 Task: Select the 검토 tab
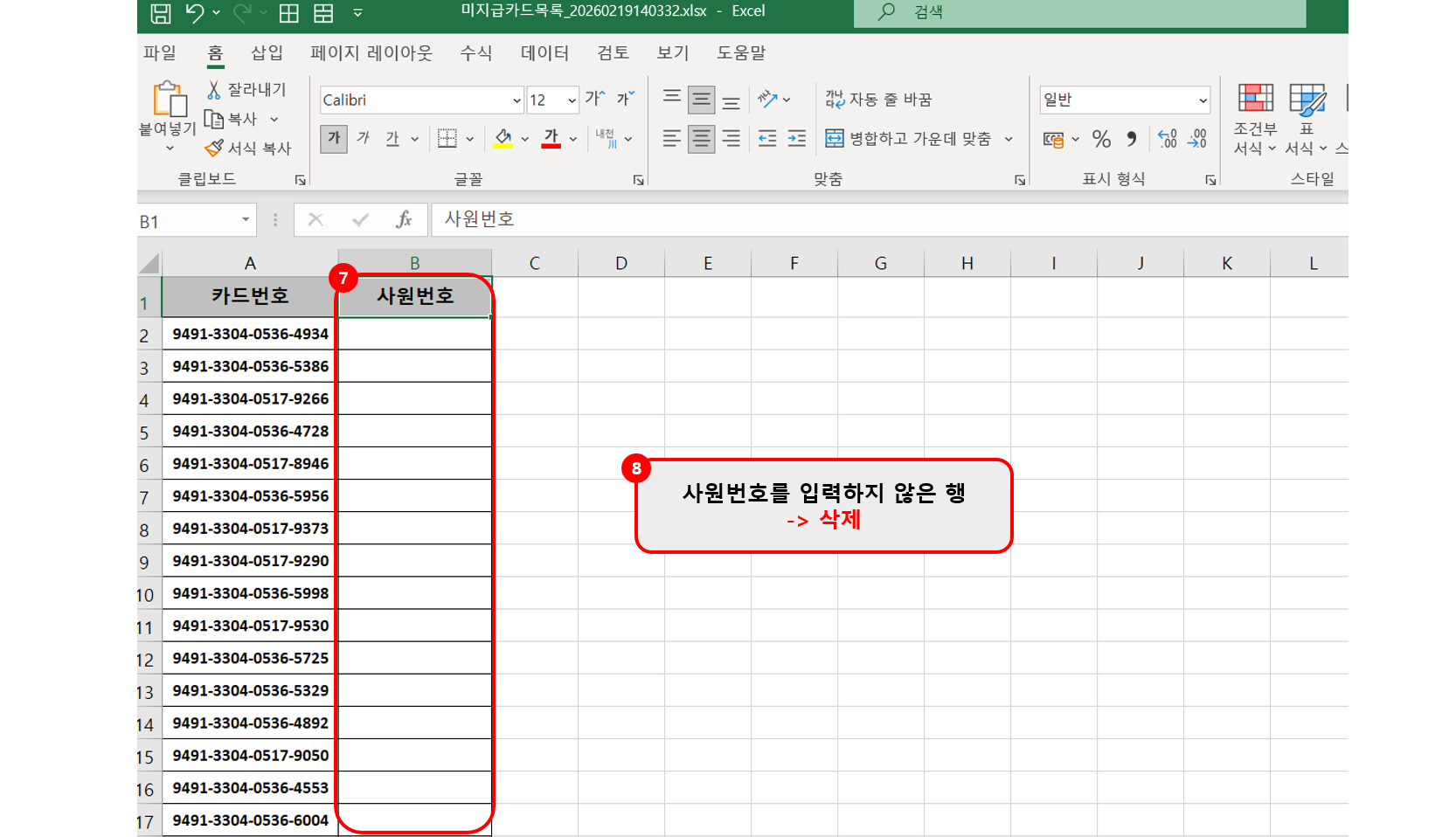(613, 52)
